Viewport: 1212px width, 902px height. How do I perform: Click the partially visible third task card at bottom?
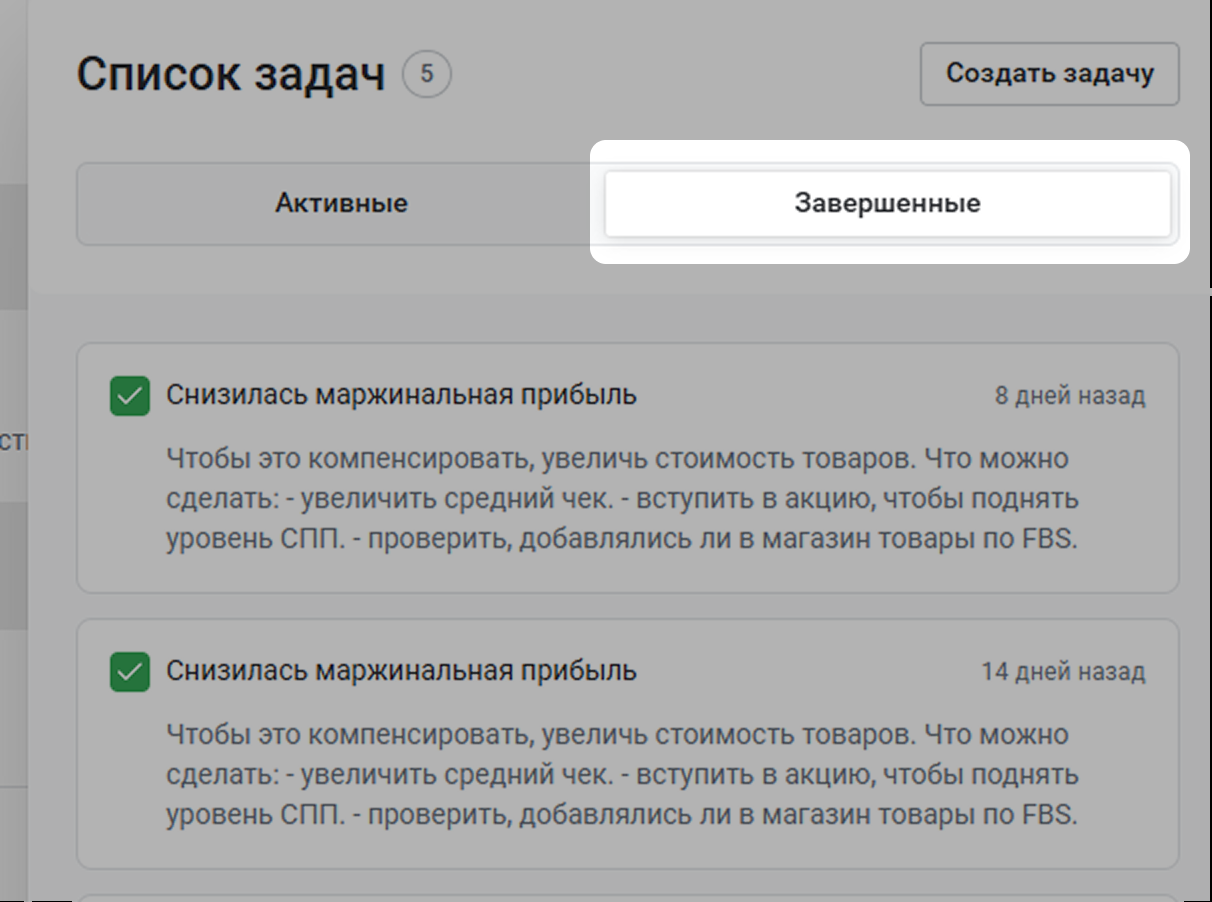(x=627, y=896)
